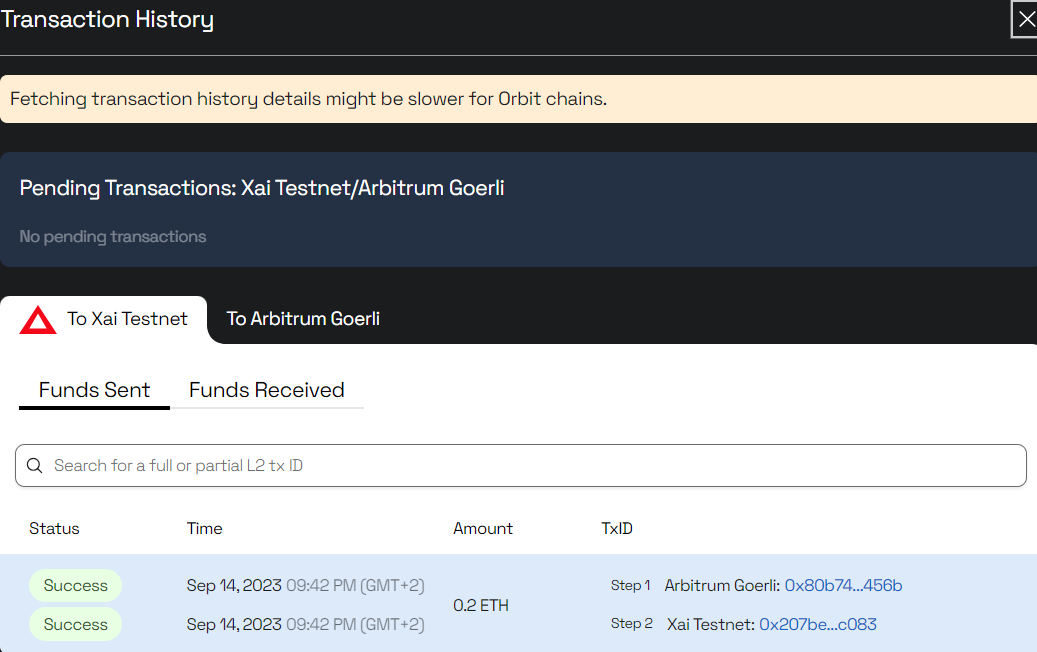Viewport: 1037px width, 652px height.
Task: Click the 0.2 ETH amount value
Action: click(x=481, y=605)
